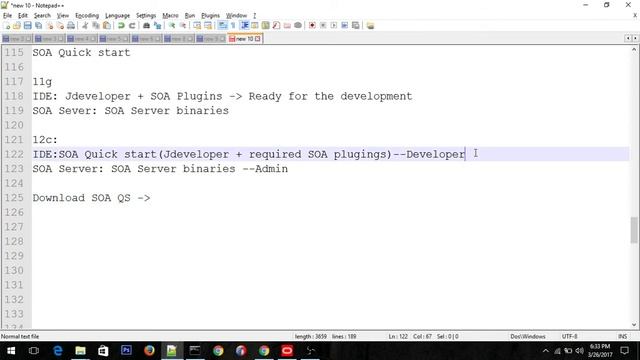640x360 pixels.
Task: Click the scrollbar up arrow
Action: (x=634, y=50)
